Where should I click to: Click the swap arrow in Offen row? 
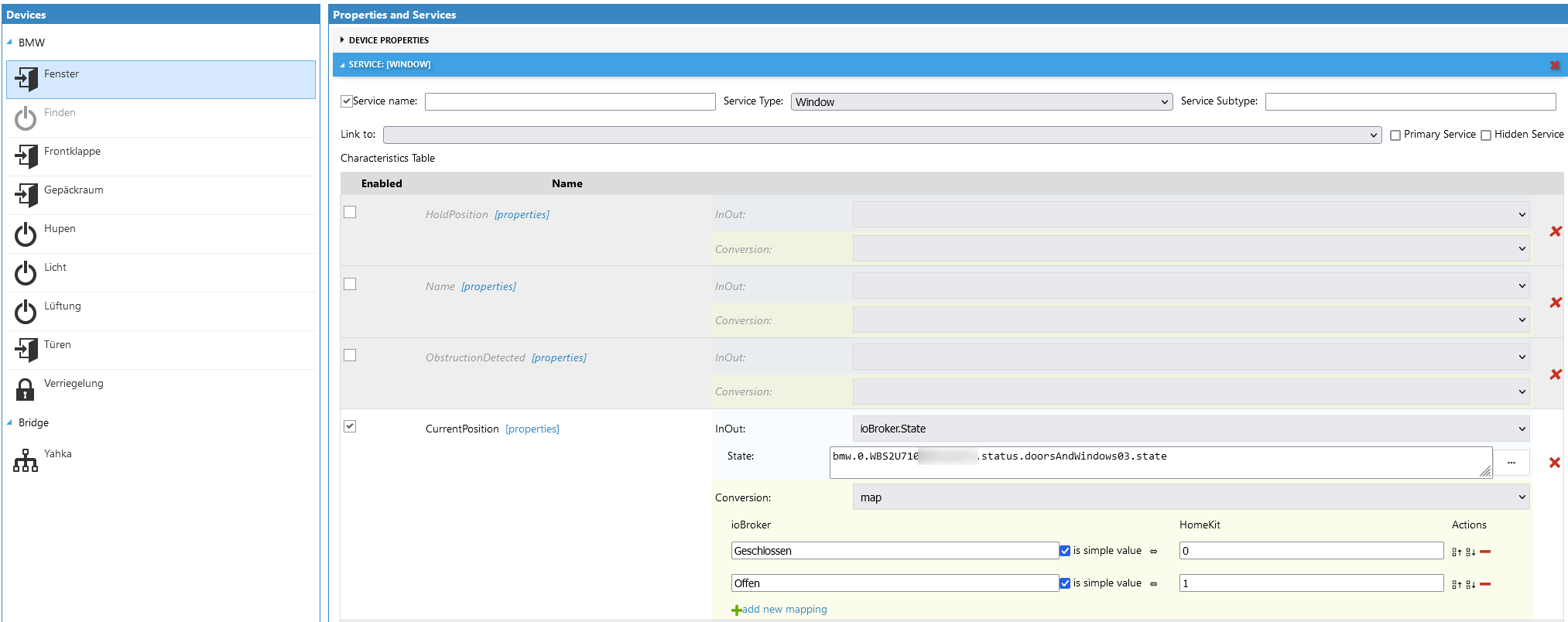pos(1153,584)
